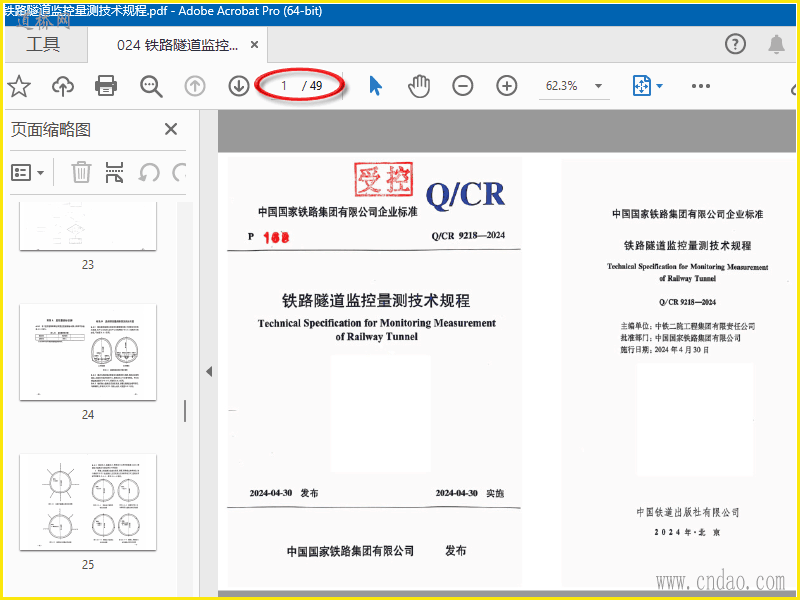Click the thumbnail label 24
This screenshot has height=600, width=800.
88,415
